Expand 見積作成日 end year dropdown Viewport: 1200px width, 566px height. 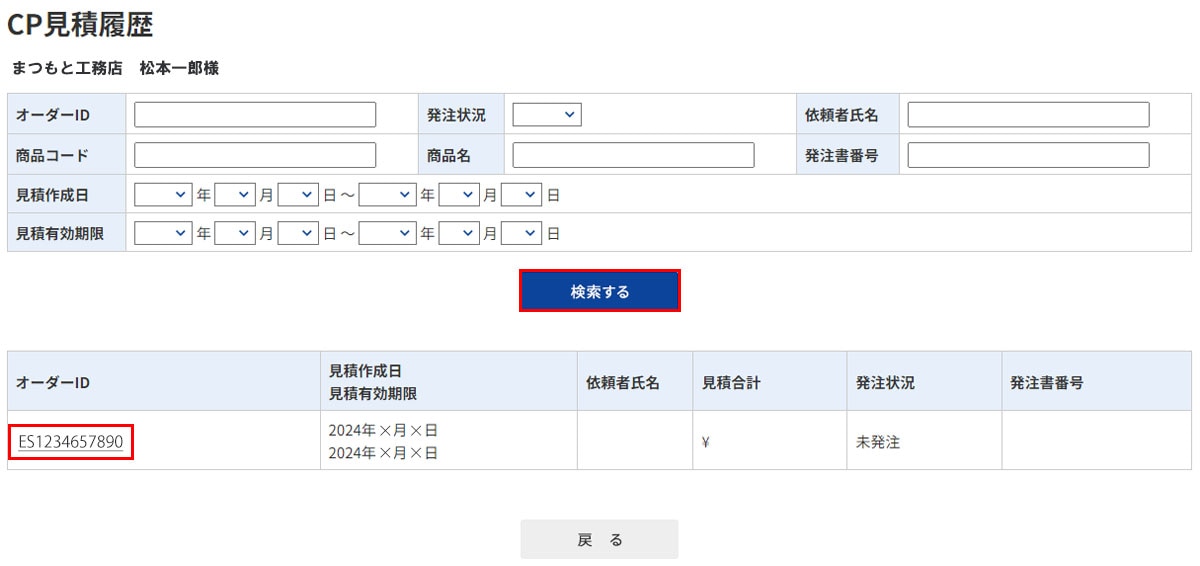click(x=387, y=195)
